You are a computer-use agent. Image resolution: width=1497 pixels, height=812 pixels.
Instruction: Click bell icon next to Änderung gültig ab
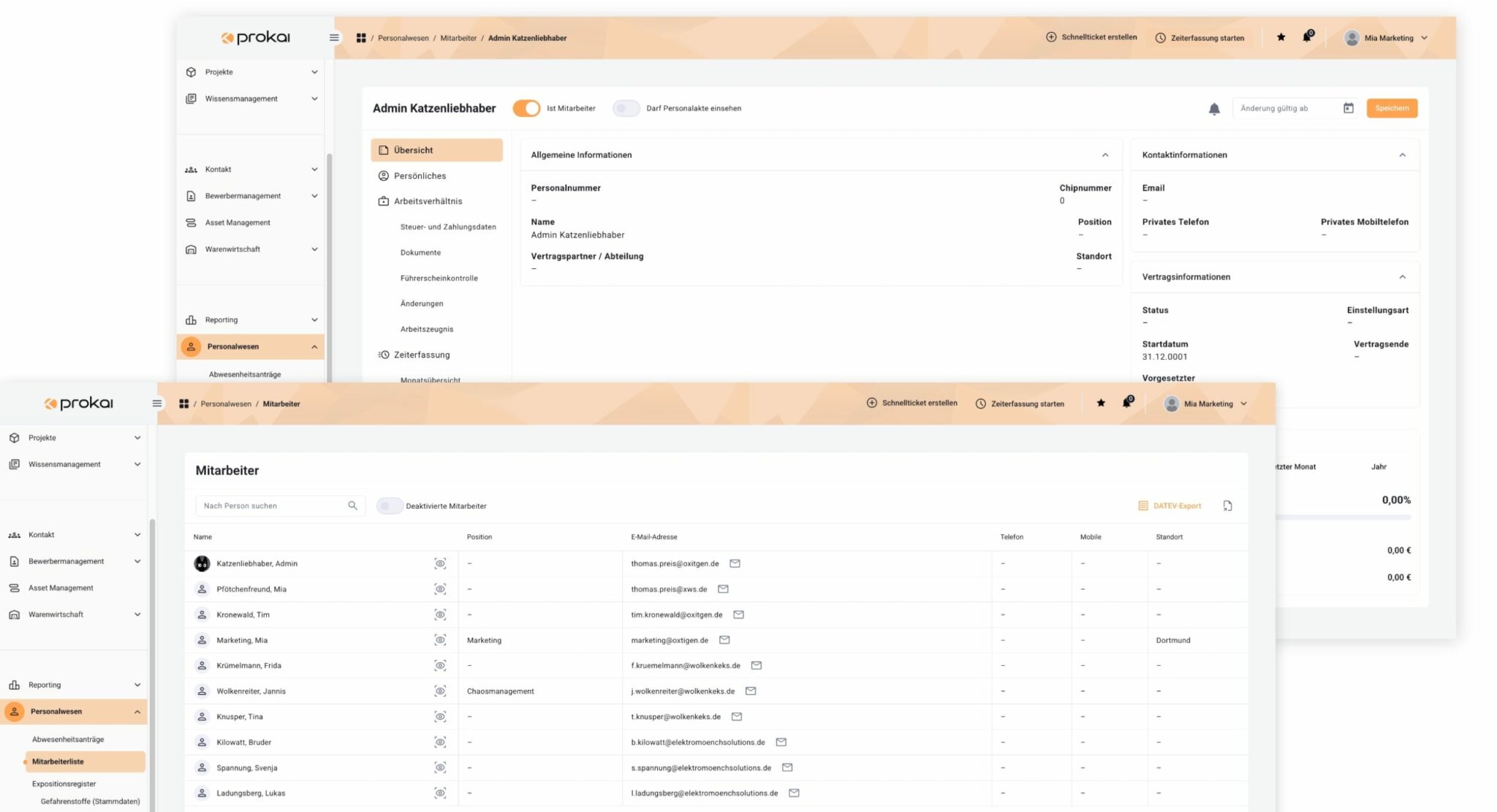coord(1214,109)
